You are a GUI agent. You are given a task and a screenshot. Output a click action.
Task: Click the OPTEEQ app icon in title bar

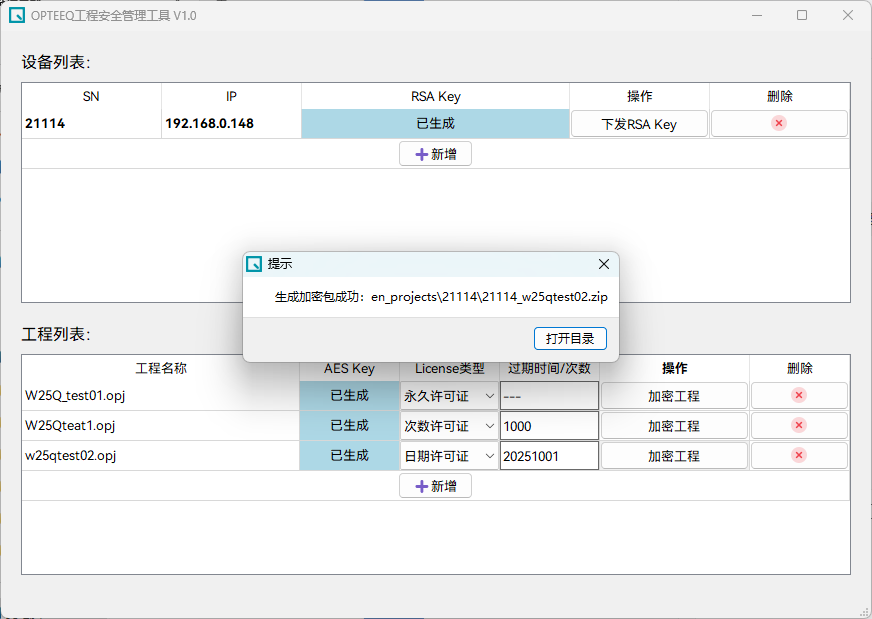tap(17, 15)
